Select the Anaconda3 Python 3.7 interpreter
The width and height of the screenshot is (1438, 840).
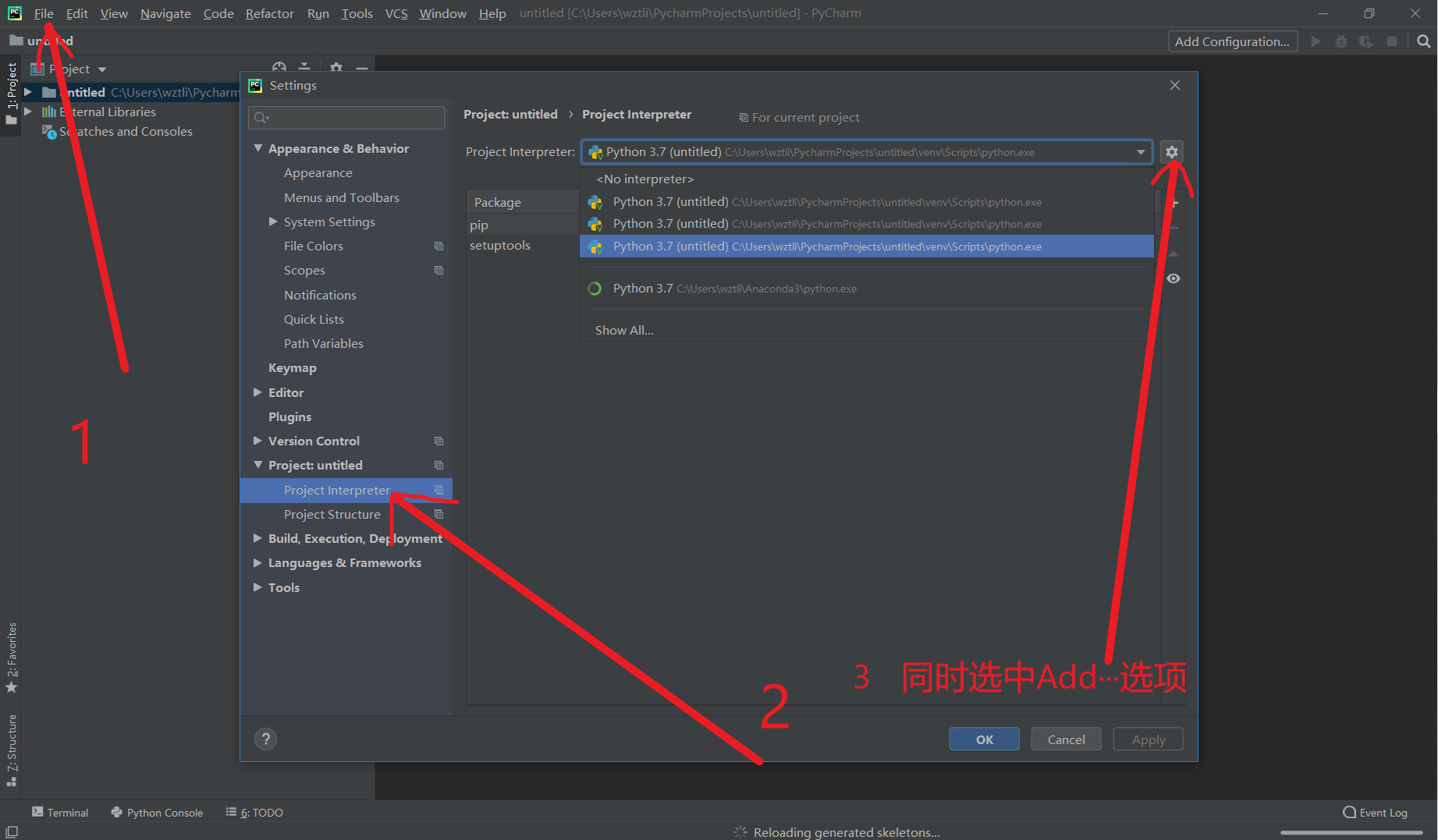(866, 289)
